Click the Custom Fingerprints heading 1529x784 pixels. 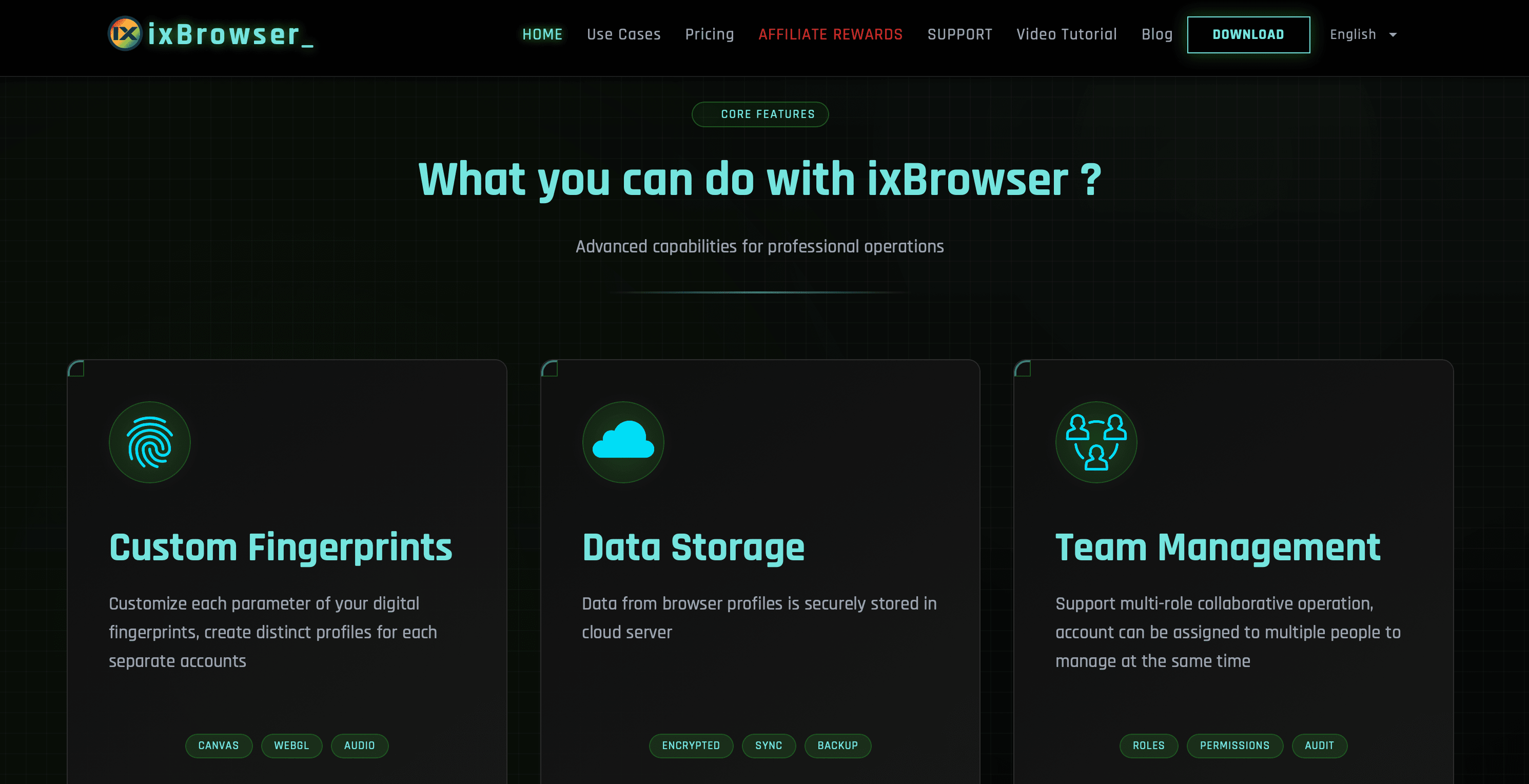pyautogui.click(x=281, y=547)
